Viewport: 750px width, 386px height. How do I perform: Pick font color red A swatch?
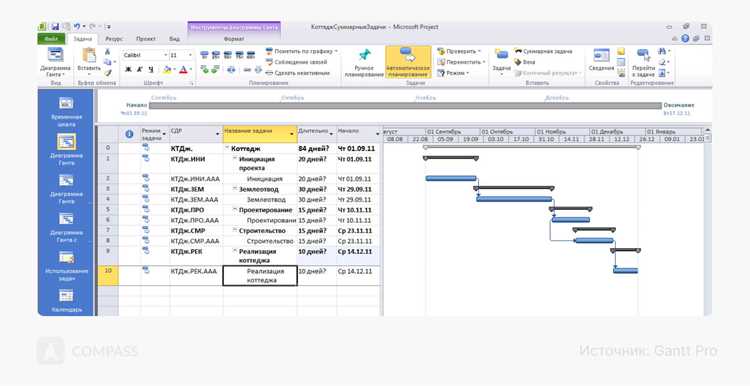183,70
